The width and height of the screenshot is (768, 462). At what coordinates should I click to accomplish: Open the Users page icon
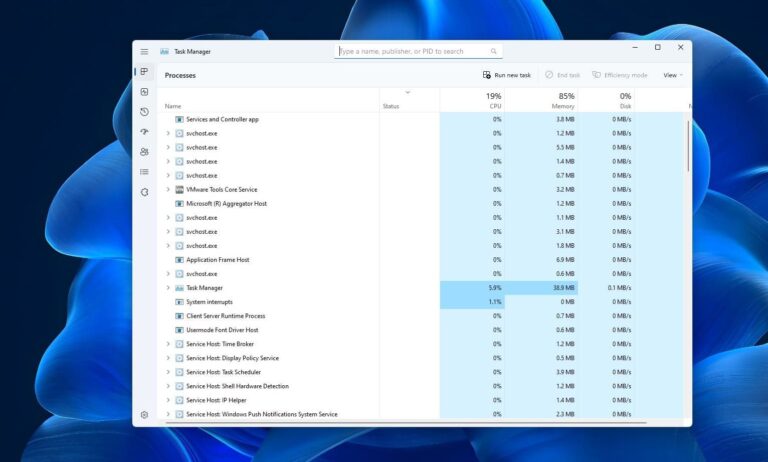[x=144, y=152]
